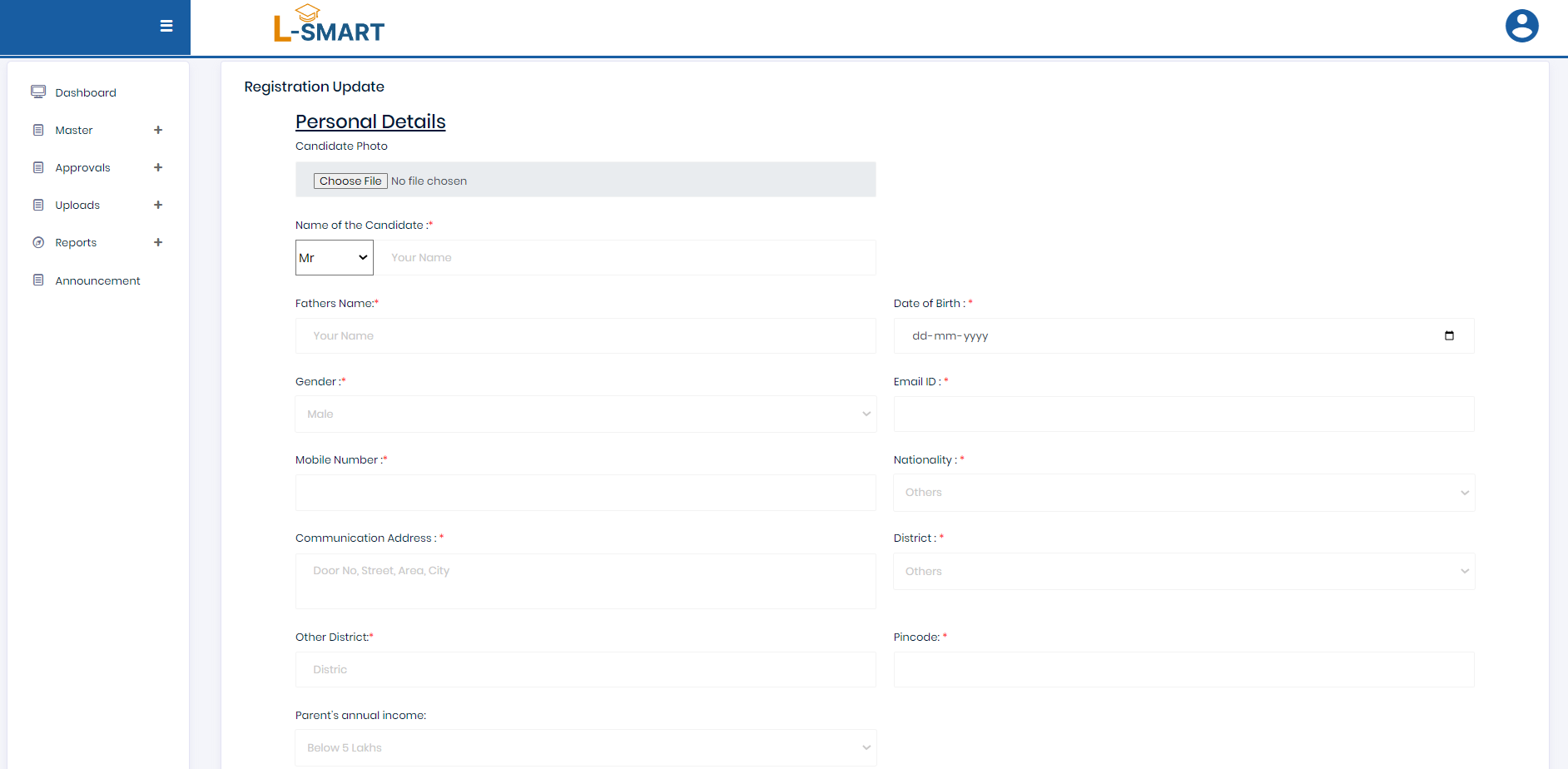Viewport: 1568px width, 769px height.
Task: Open the Parent's annual income dropdown
Action: 585,748
